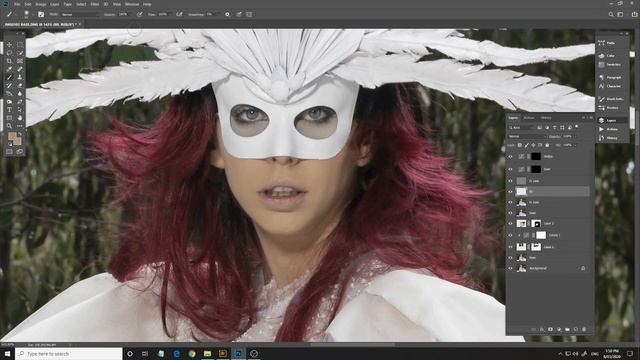Open the layer blend mode dropdown
Viewport: 640px width, 360px height.
(x=527, y=136)
